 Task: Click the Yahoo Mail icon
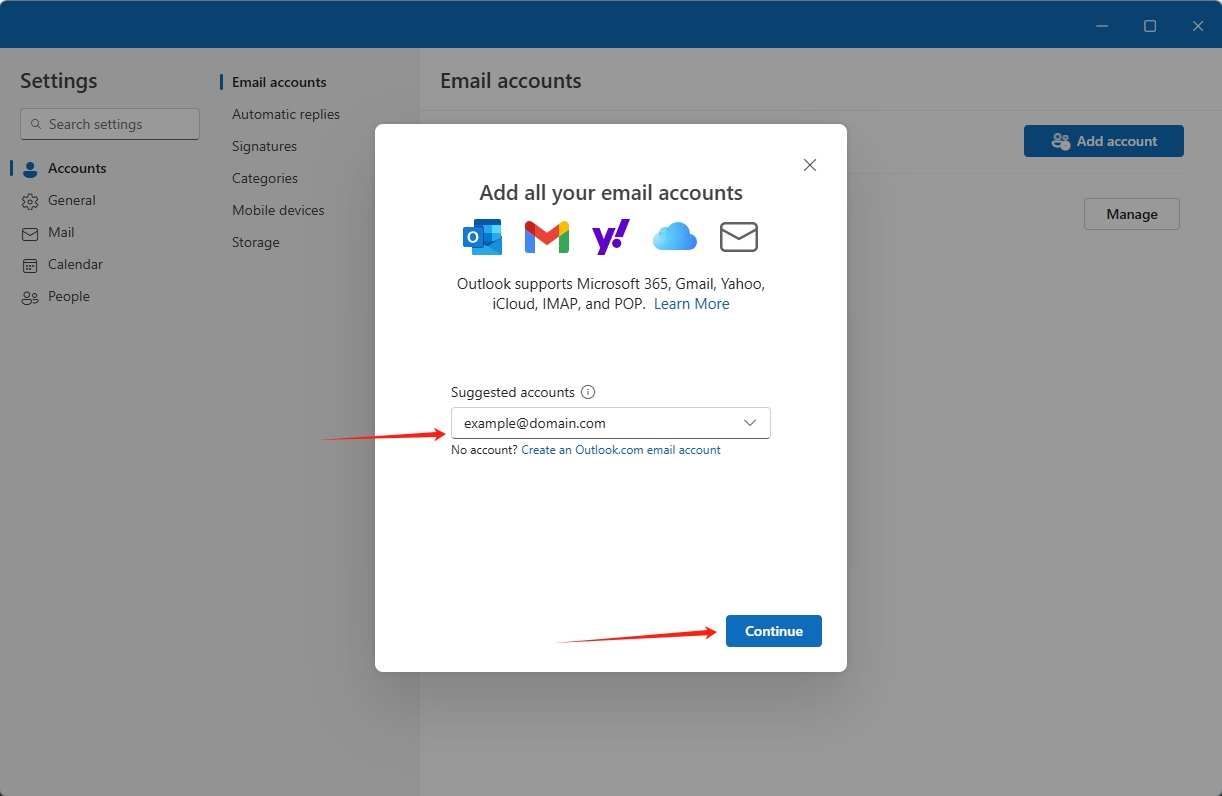[610, 236]
